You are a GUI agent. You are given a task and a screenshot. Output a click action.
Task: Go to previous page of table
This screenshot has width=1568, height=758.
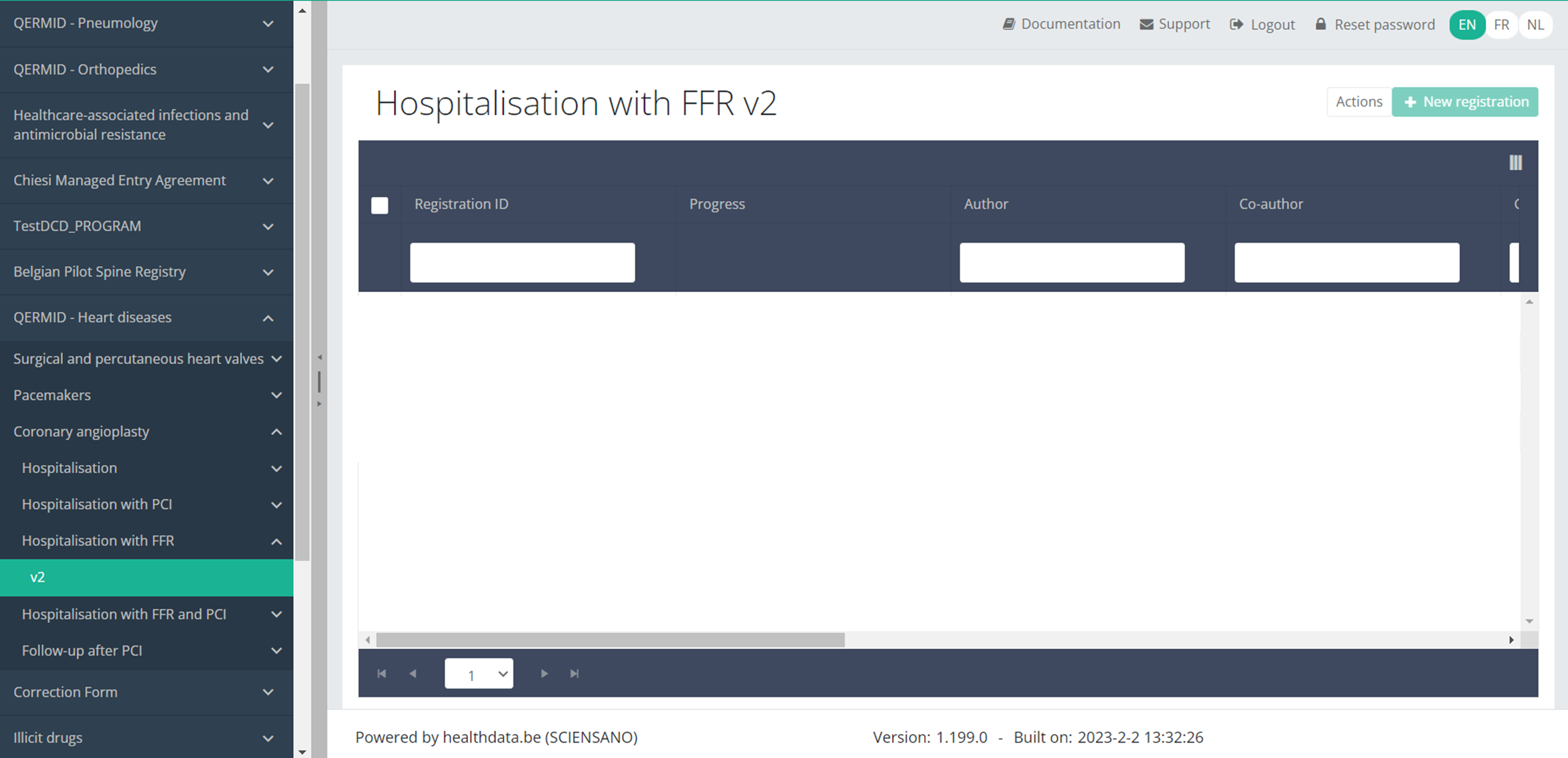pyautogui.click(x=413, y=674)
